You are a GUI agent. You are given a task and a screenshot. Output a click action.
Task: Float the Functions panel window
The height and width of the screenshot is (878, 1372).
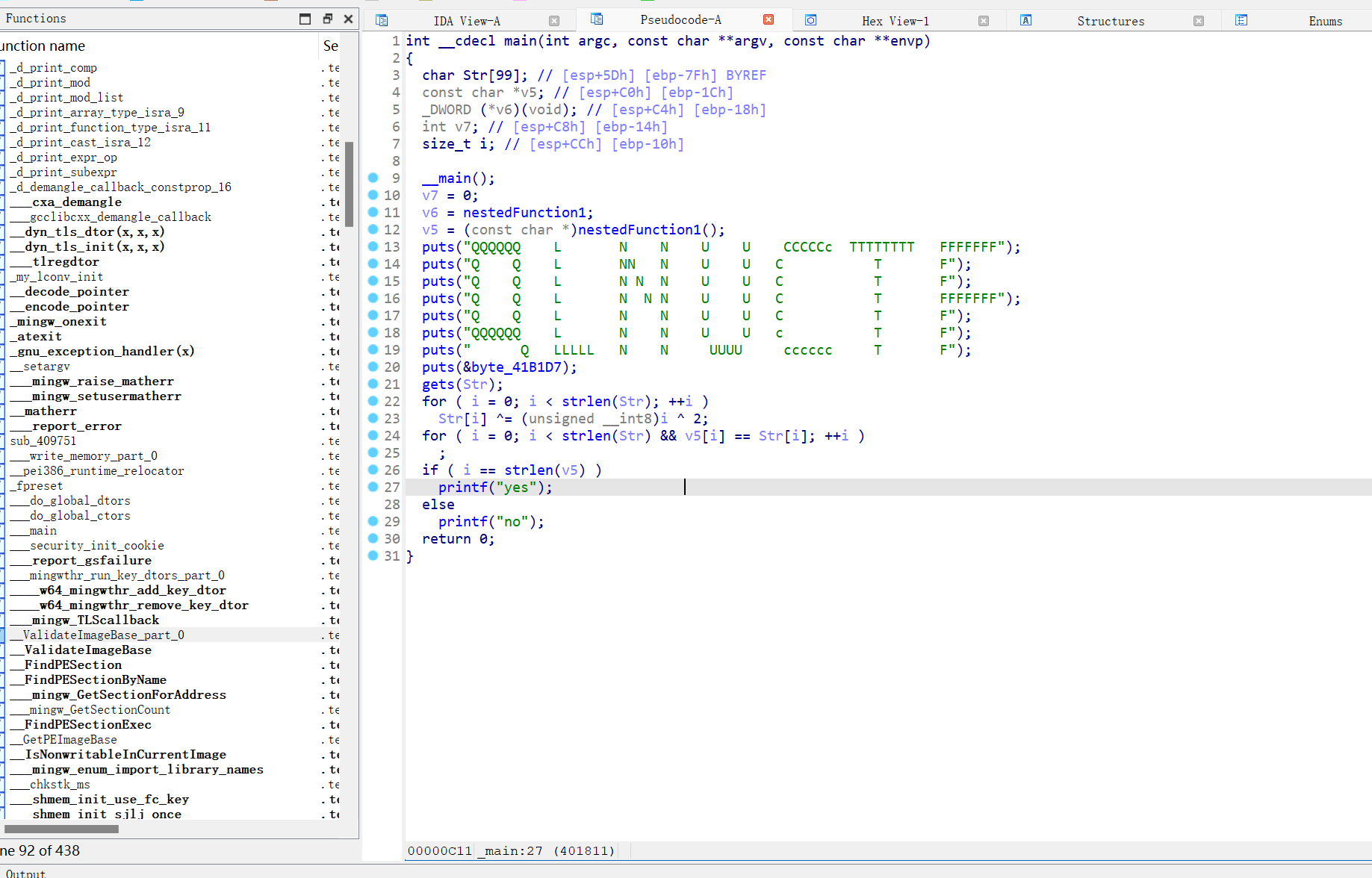(x=327, y=19)
